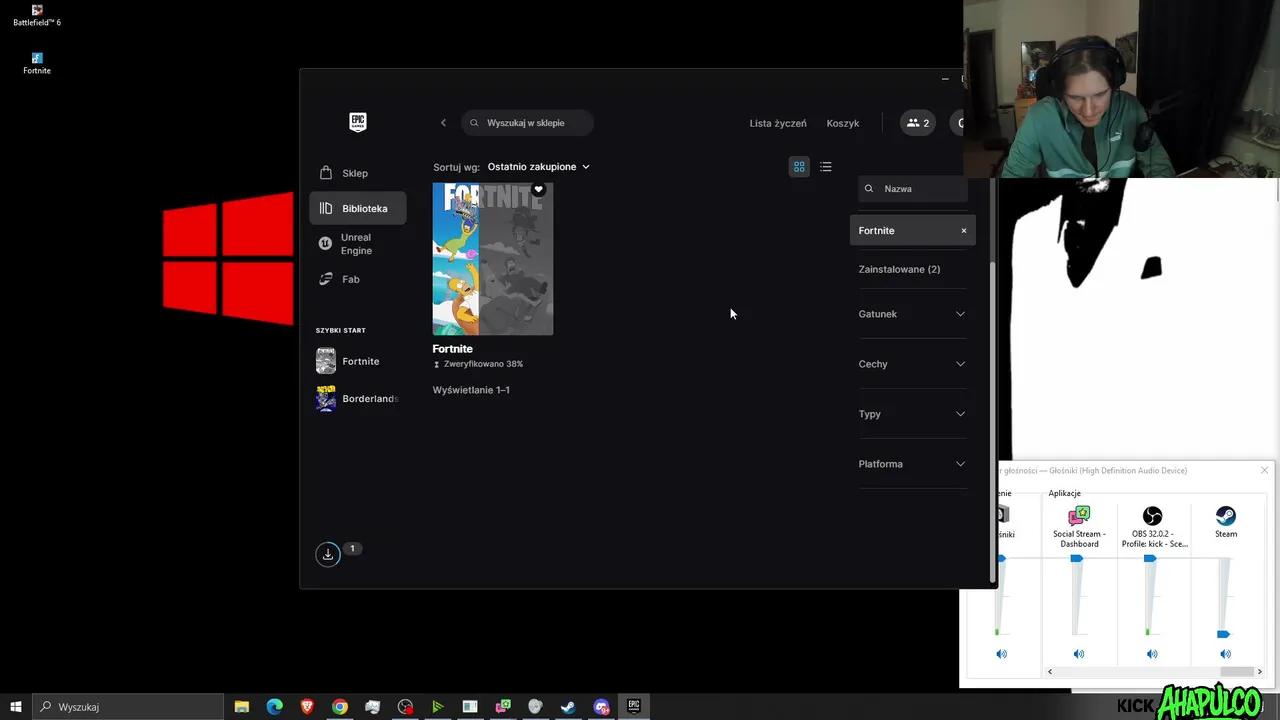Switch library to list view
The image size is (1280, 720).
(826, 167)
